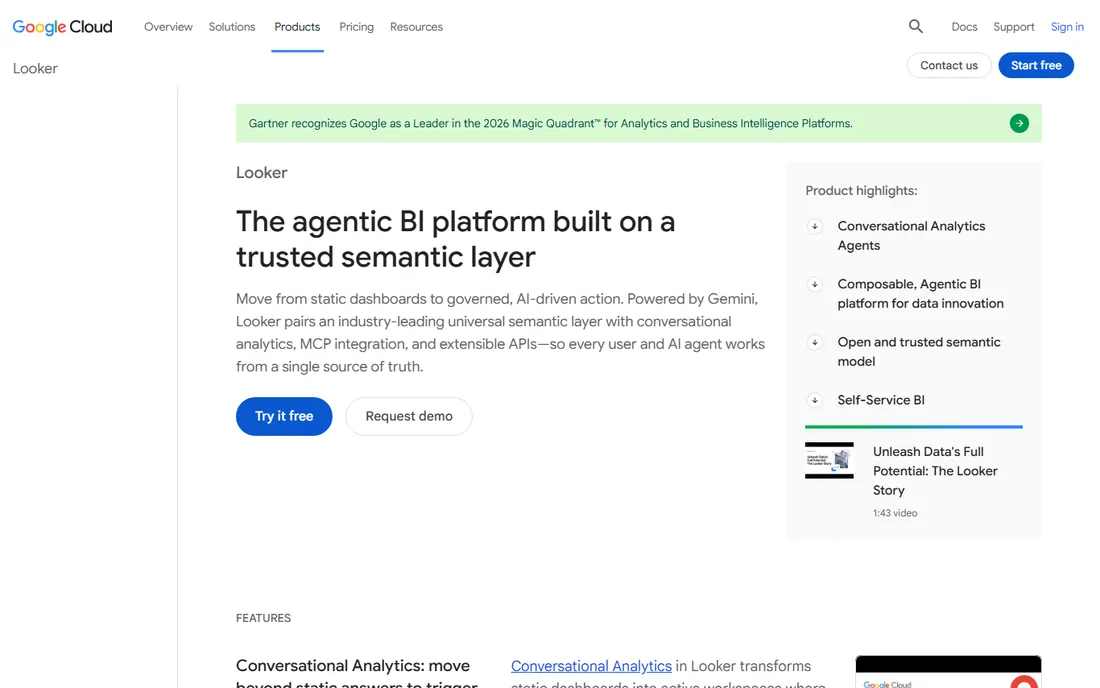Jump to Open and trusted semantic model highlight

[x=918, y=351]
